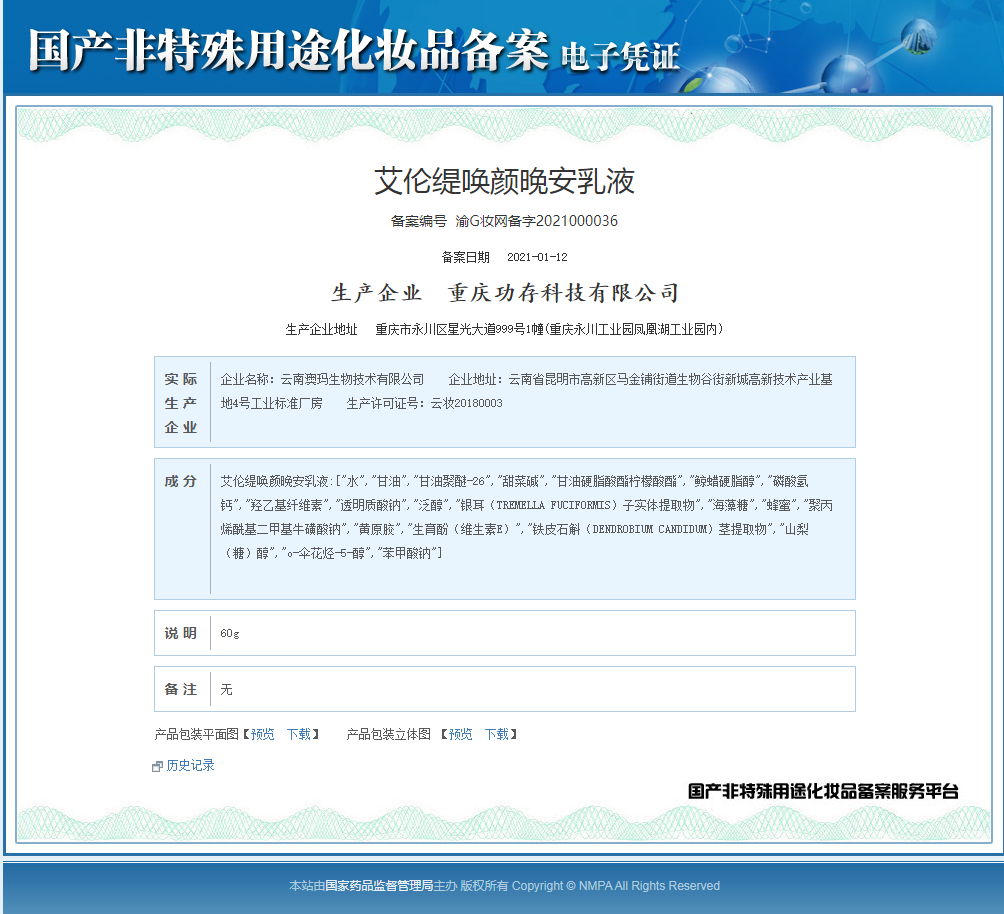Preview the 产品包装平面图 image

pos(263,734)
